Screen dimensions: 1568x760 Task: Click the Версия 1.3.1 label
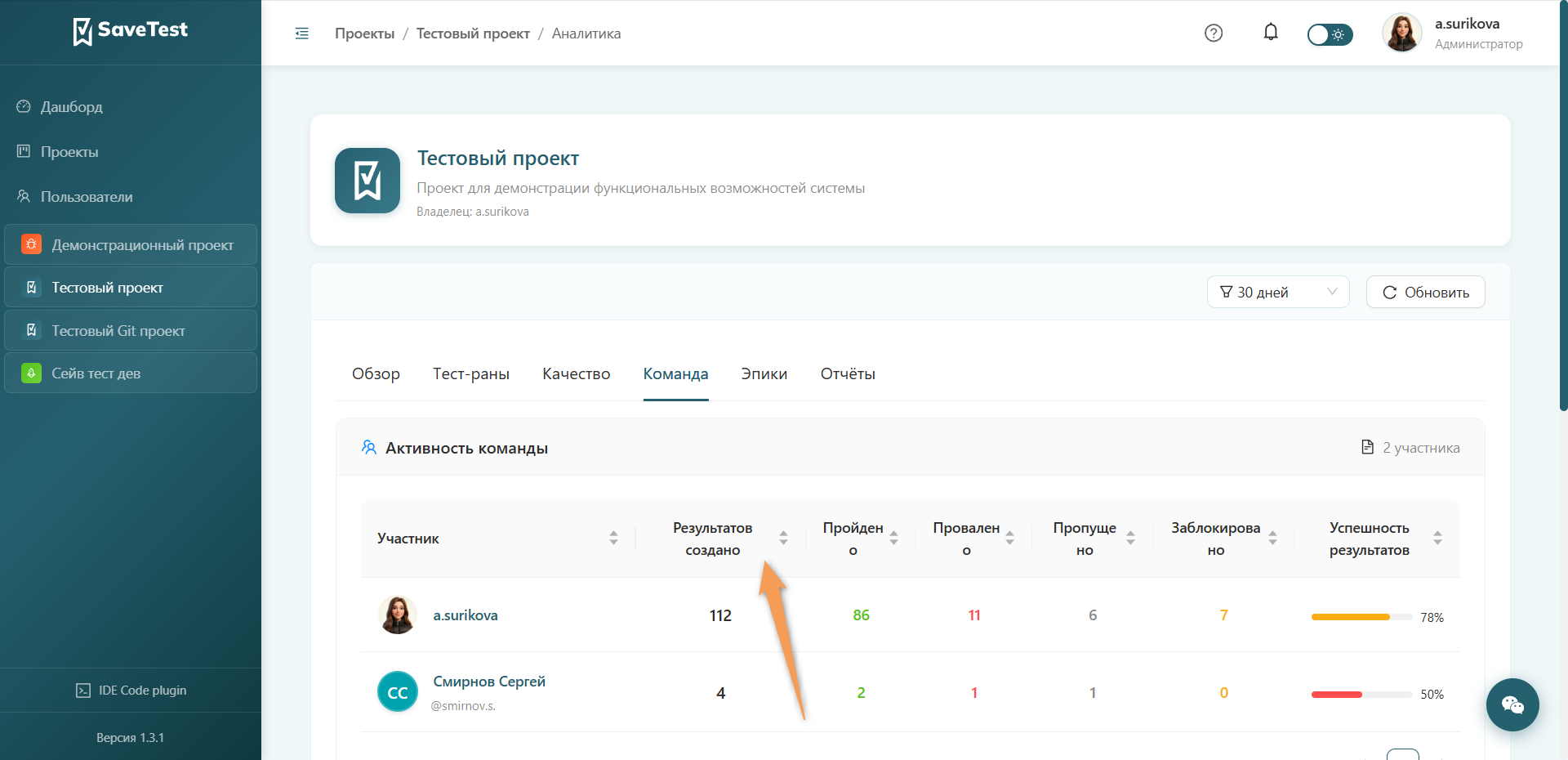pos(131,738)
